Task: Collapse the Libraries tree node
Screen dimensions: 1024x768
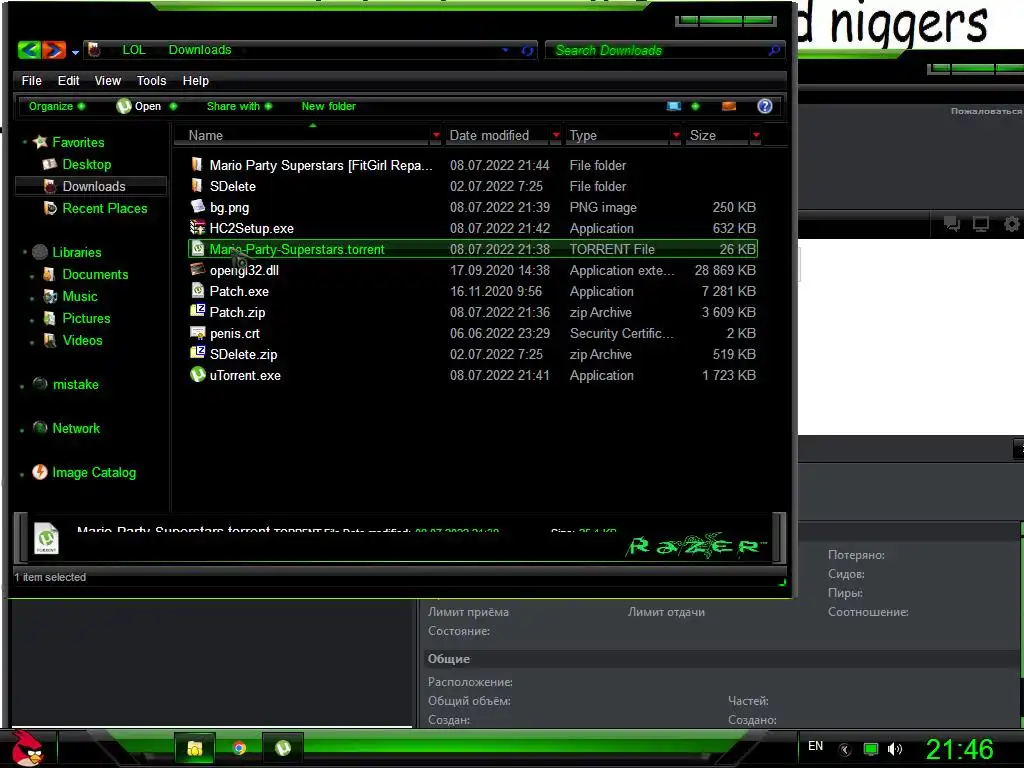Action: [x=25, y=252]
